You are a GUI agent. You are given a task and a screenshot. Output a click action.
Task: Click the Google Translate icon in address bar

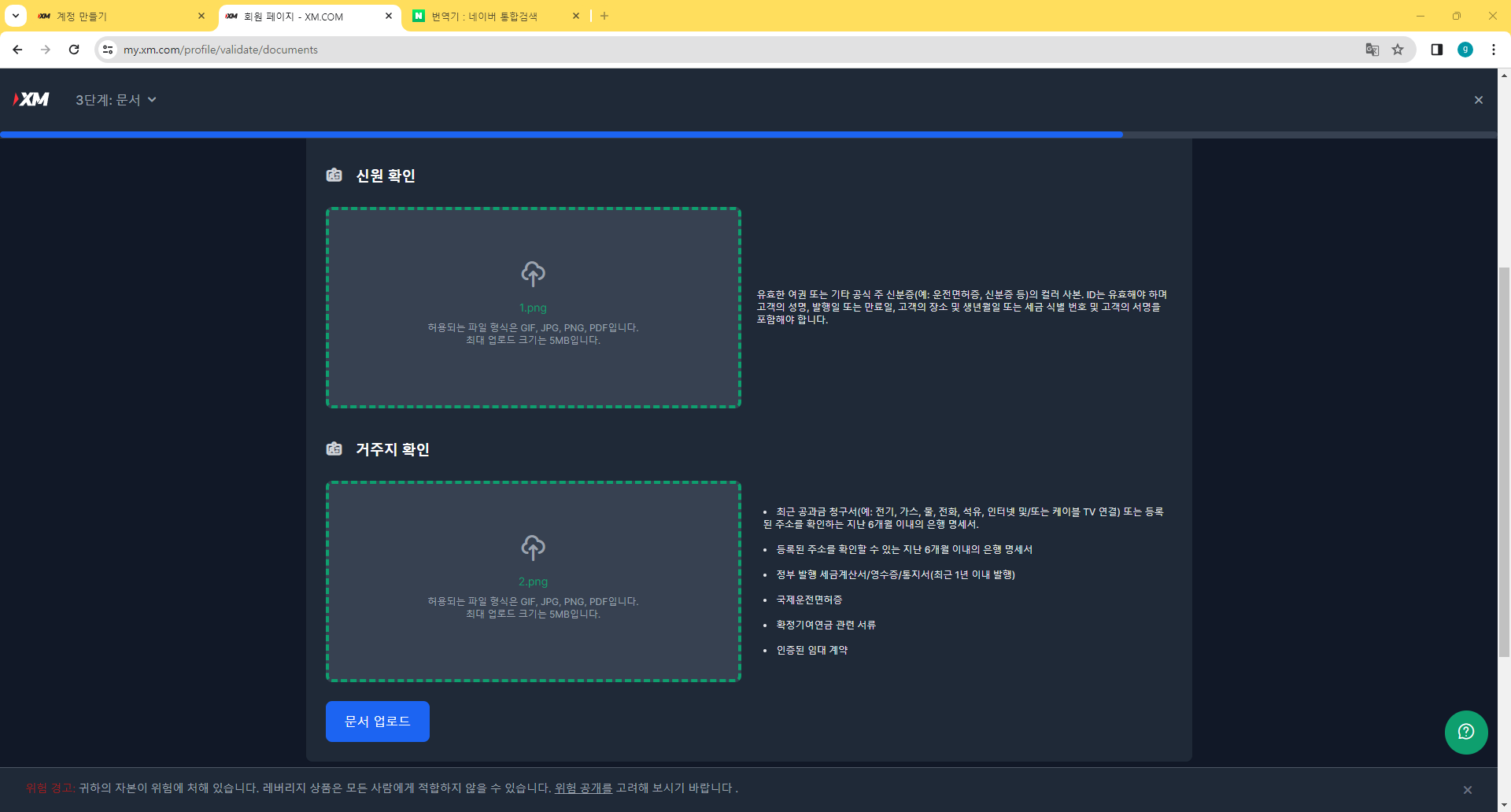coord(1372,50)
